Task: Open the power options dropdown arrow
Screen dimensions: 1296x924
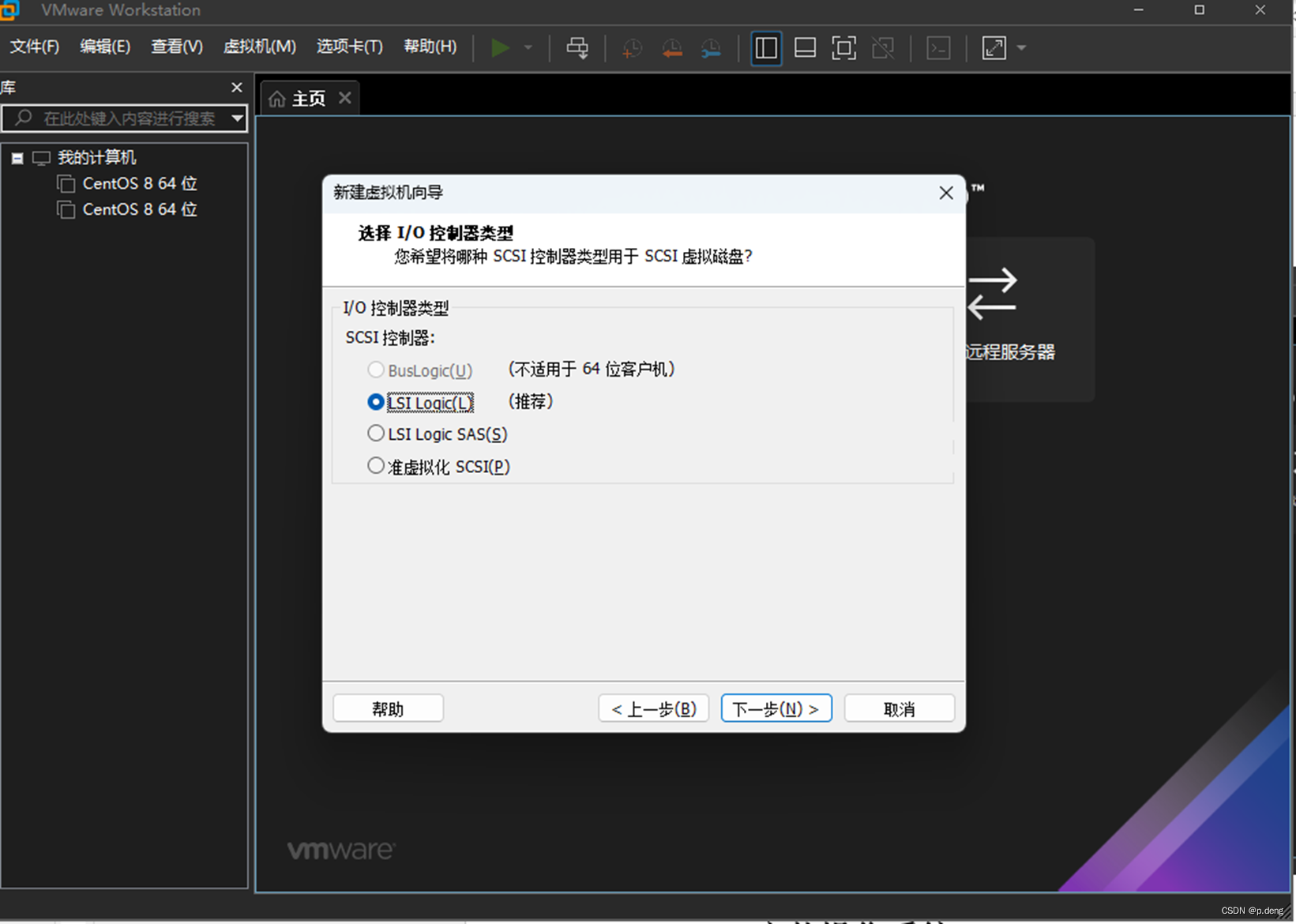Action: [x=528, y=47]
